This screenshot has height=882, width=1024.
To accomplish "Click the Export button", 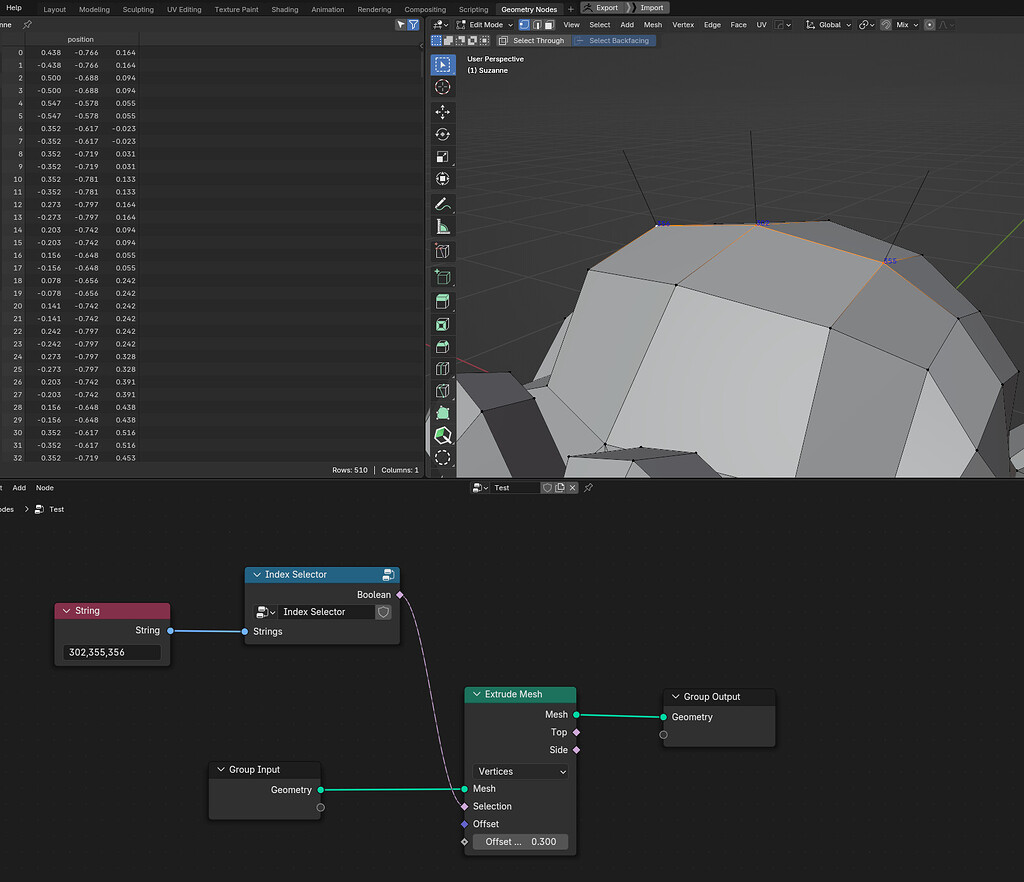I will pos(601,8).
